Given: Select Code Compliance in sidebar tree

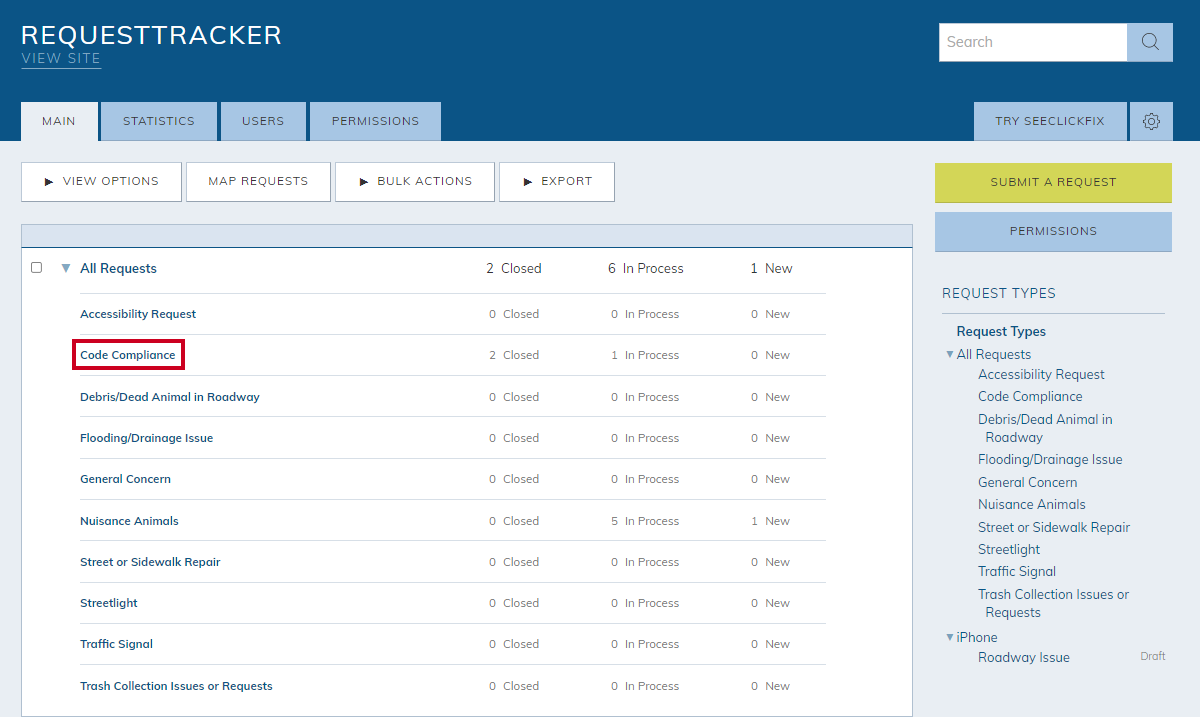Looking at the screenshot, I should (x=1030, y=396).
